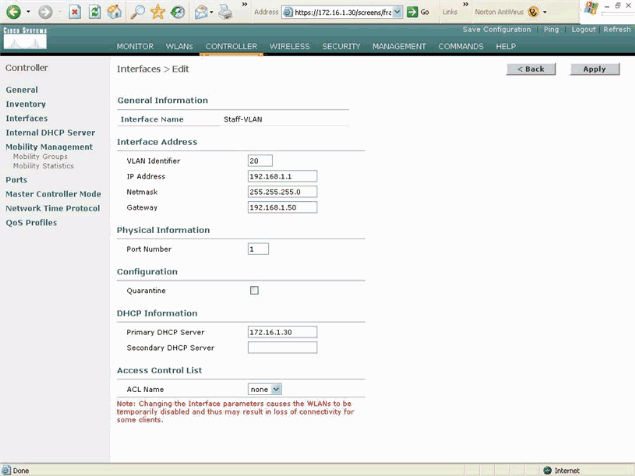Open the Search magnifier icon
The width and height of the screenshot is (635, 476).
pyautogui.click(x=137, y=12)
